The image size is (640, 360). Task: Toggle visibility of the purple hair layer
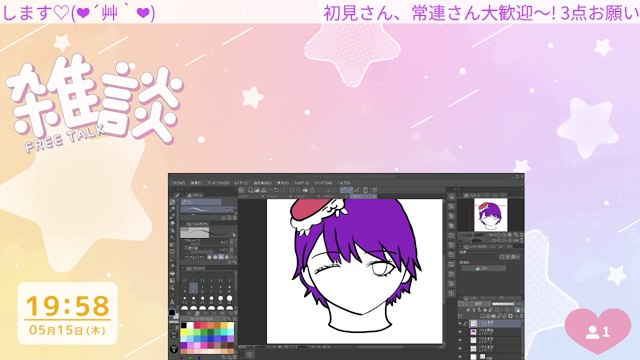[460, 332]
